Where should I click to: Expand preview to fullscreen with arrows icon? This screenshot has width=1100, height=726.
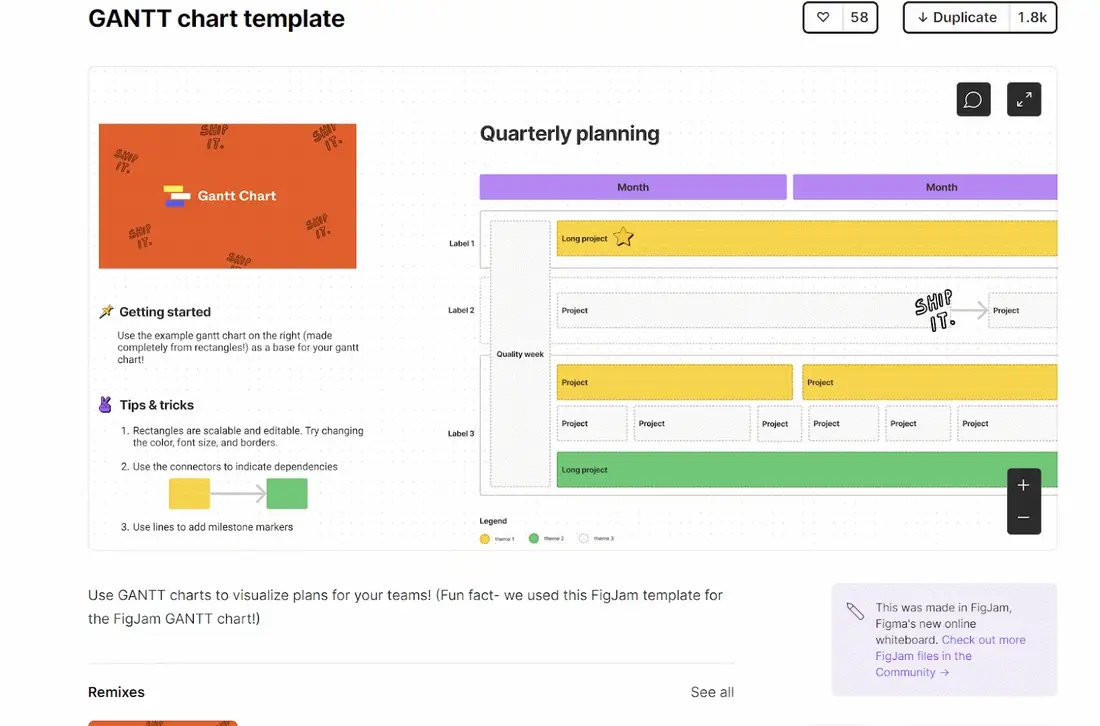(x=1024, y=100)
